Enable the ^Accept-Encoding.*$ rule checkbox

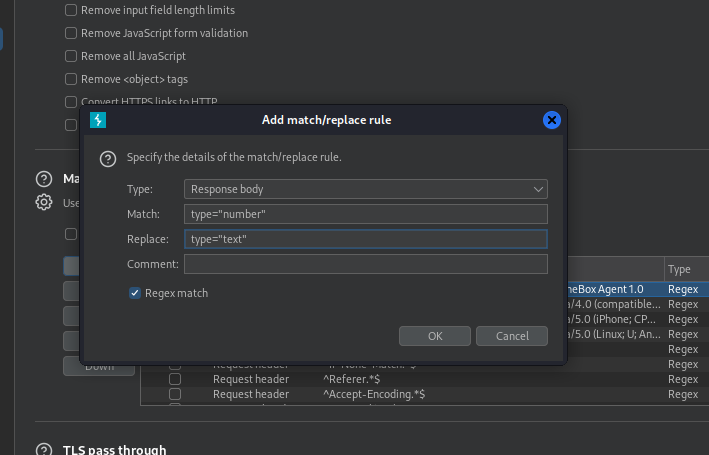coord(175,394)
